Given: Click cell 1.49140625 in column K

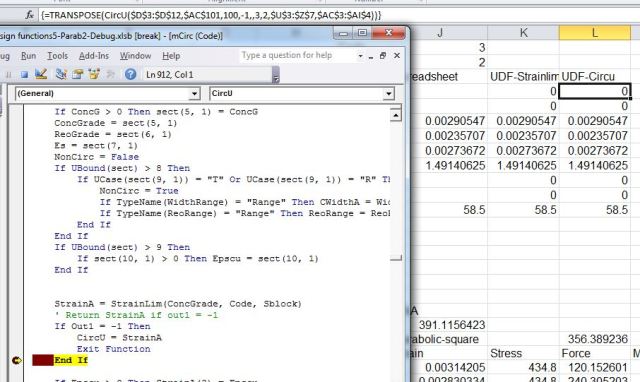Looking at the screenshot, I should 524,166.
